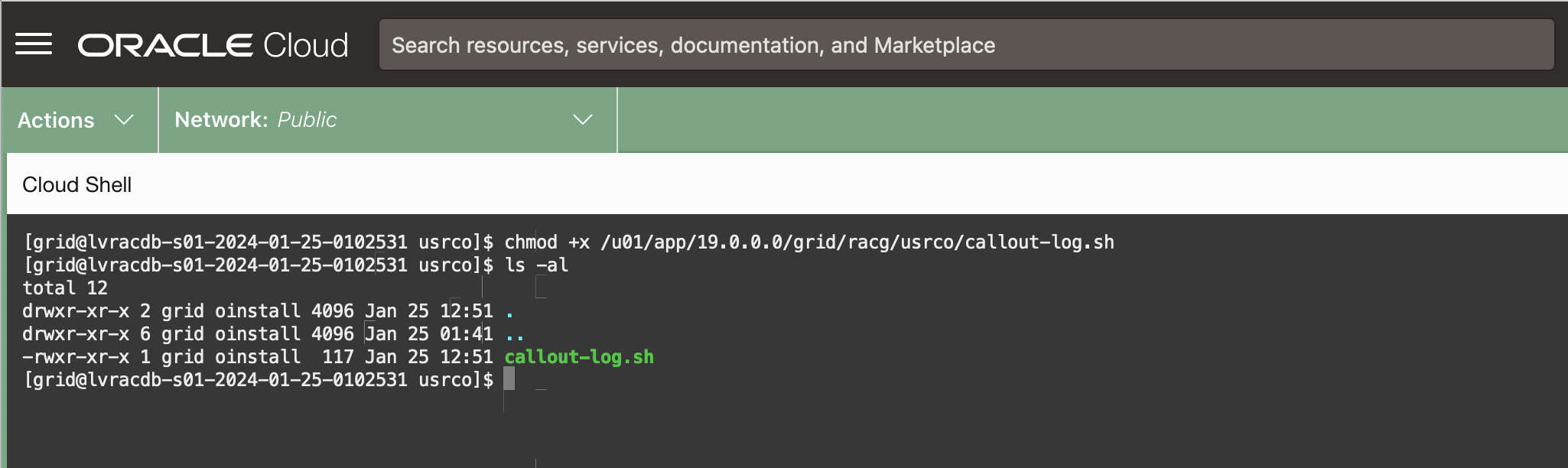
Task: Click the 'total 12' output line
Action: (65, 288)
